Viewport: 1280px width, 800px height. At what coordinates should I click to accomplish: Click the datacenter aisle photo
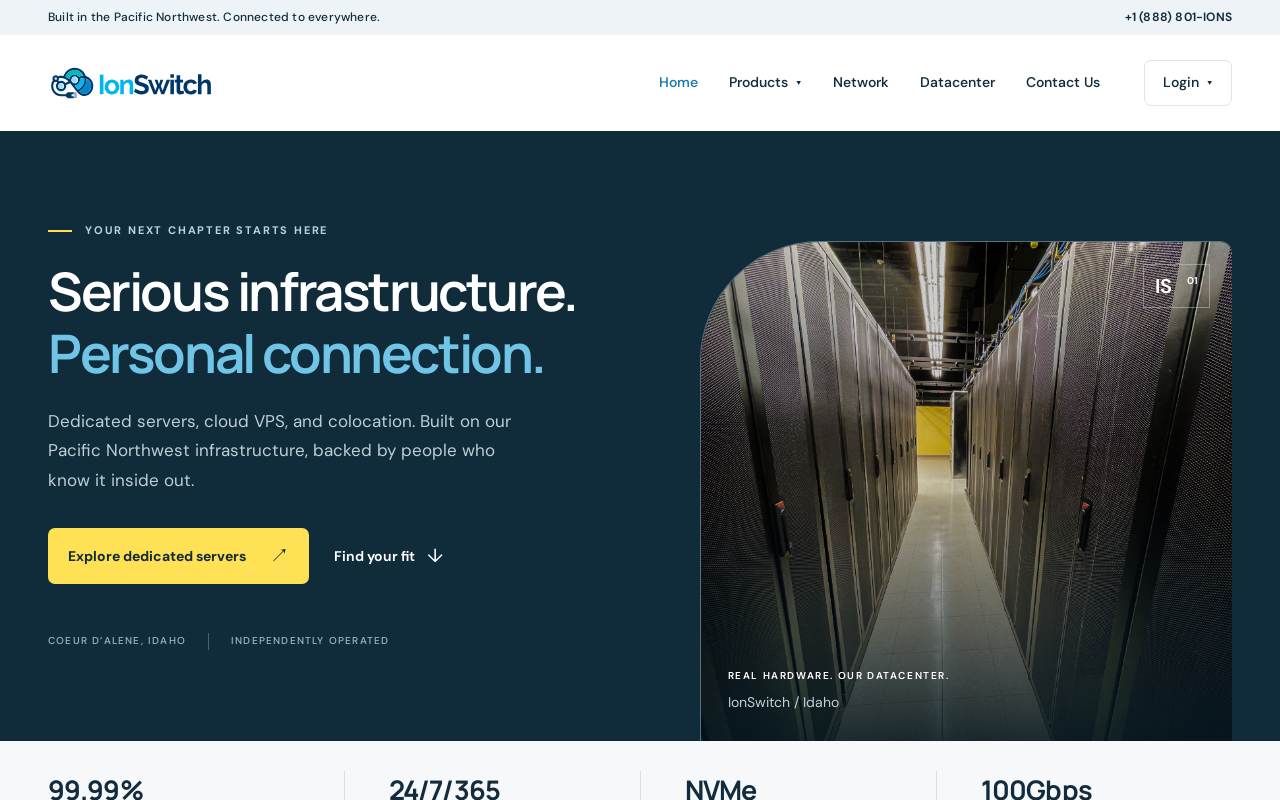pyautogui.click(x=966, y=491)
